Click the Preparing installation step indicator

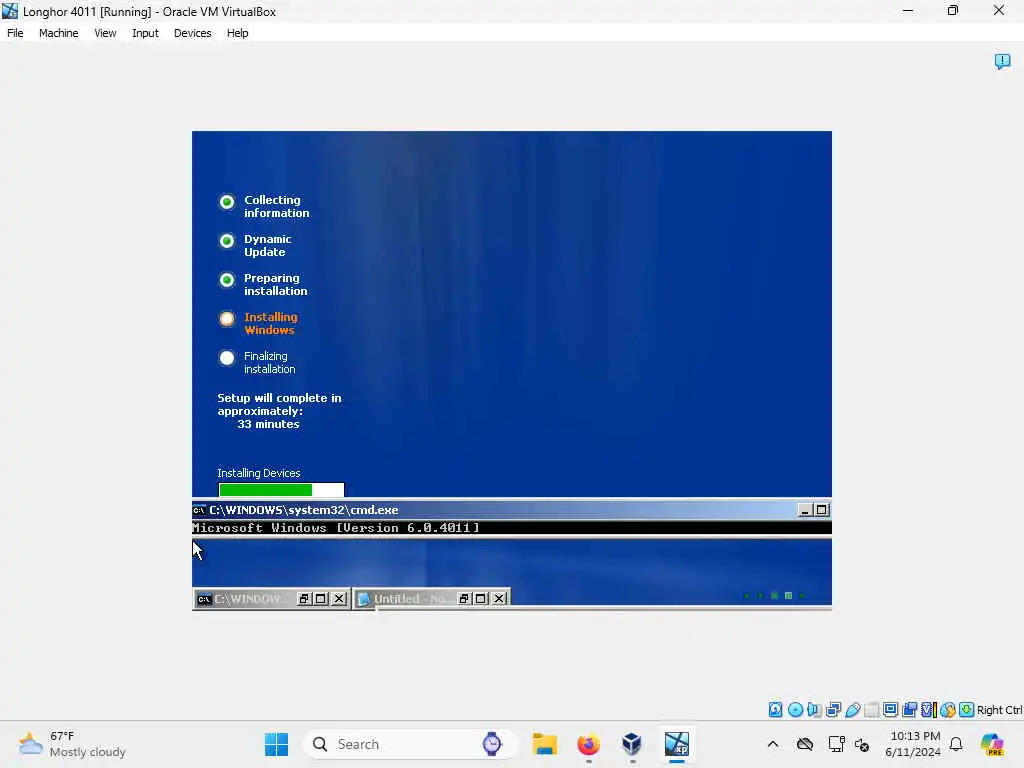point(227,280)
